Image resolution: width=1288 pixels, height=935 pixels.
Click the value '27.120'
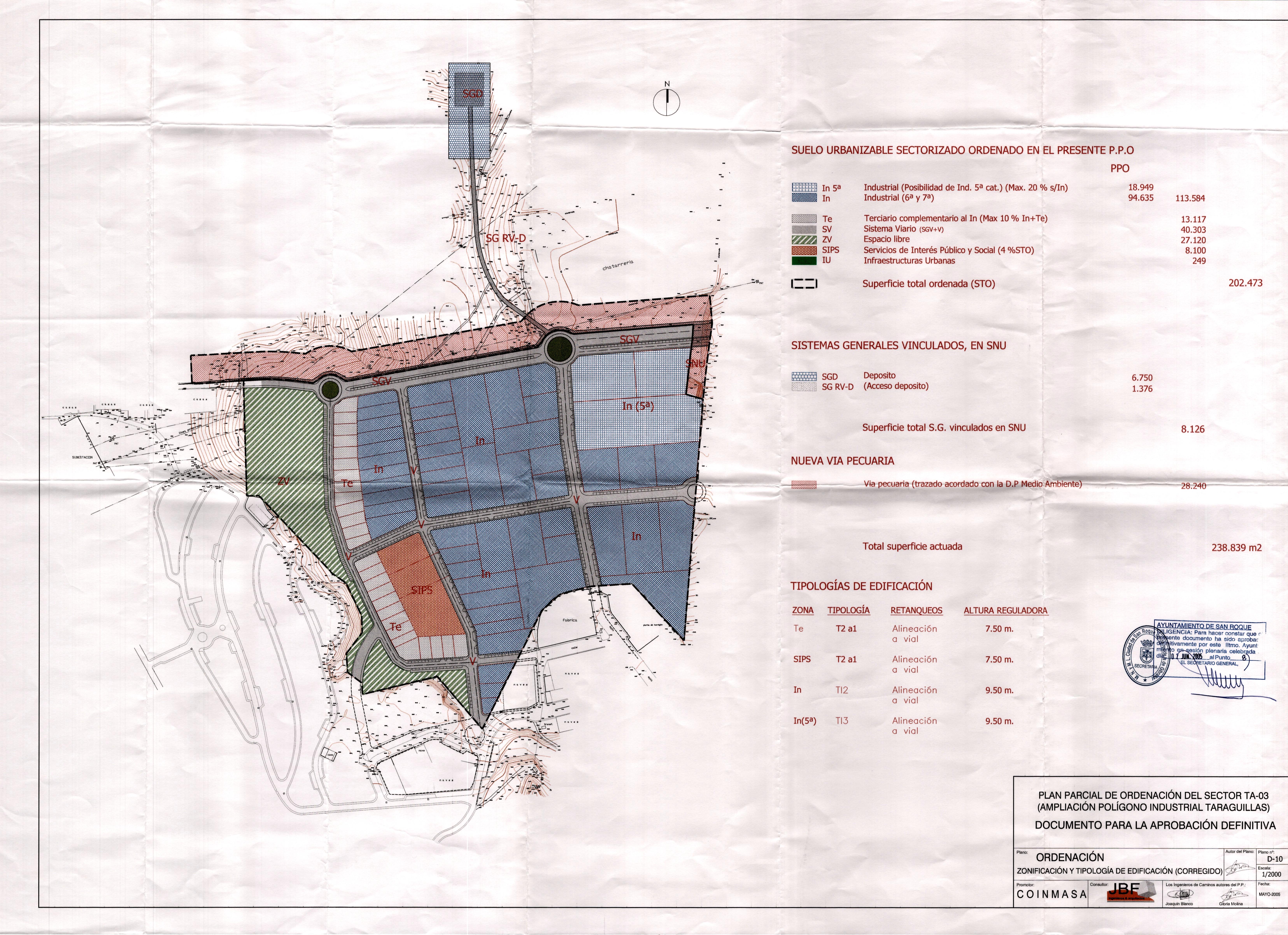[x=1193, y=240]
